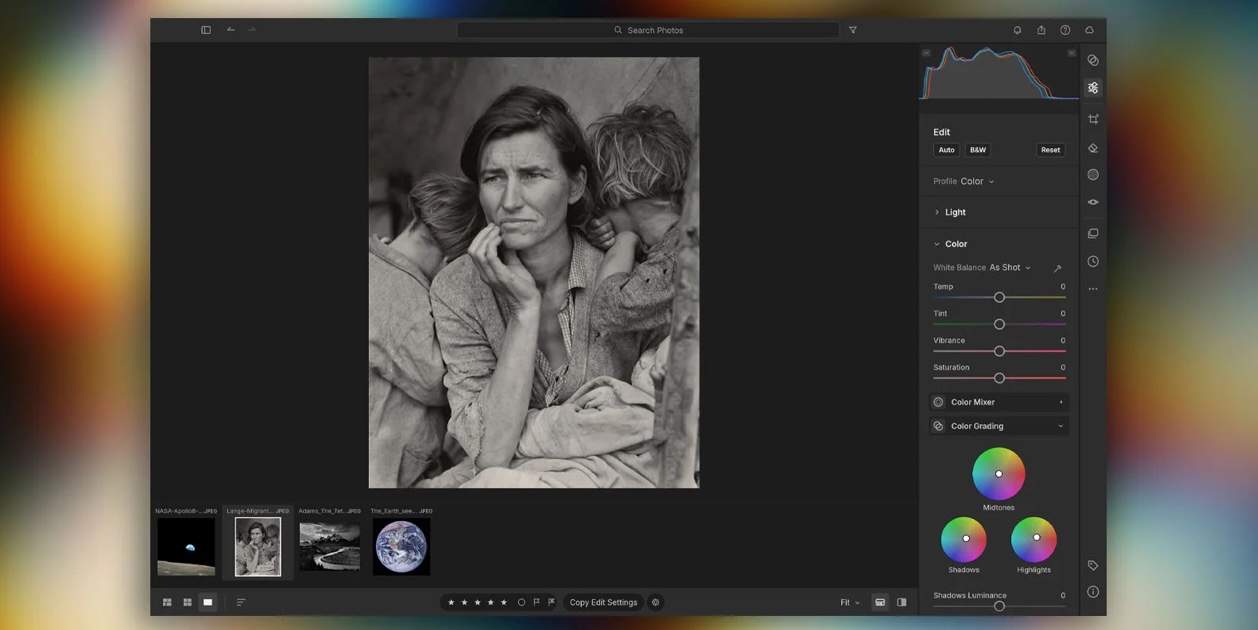The width and height of the screenshot is (1258, 630).
Task: Open the notifications bell
Action: 1017,30
